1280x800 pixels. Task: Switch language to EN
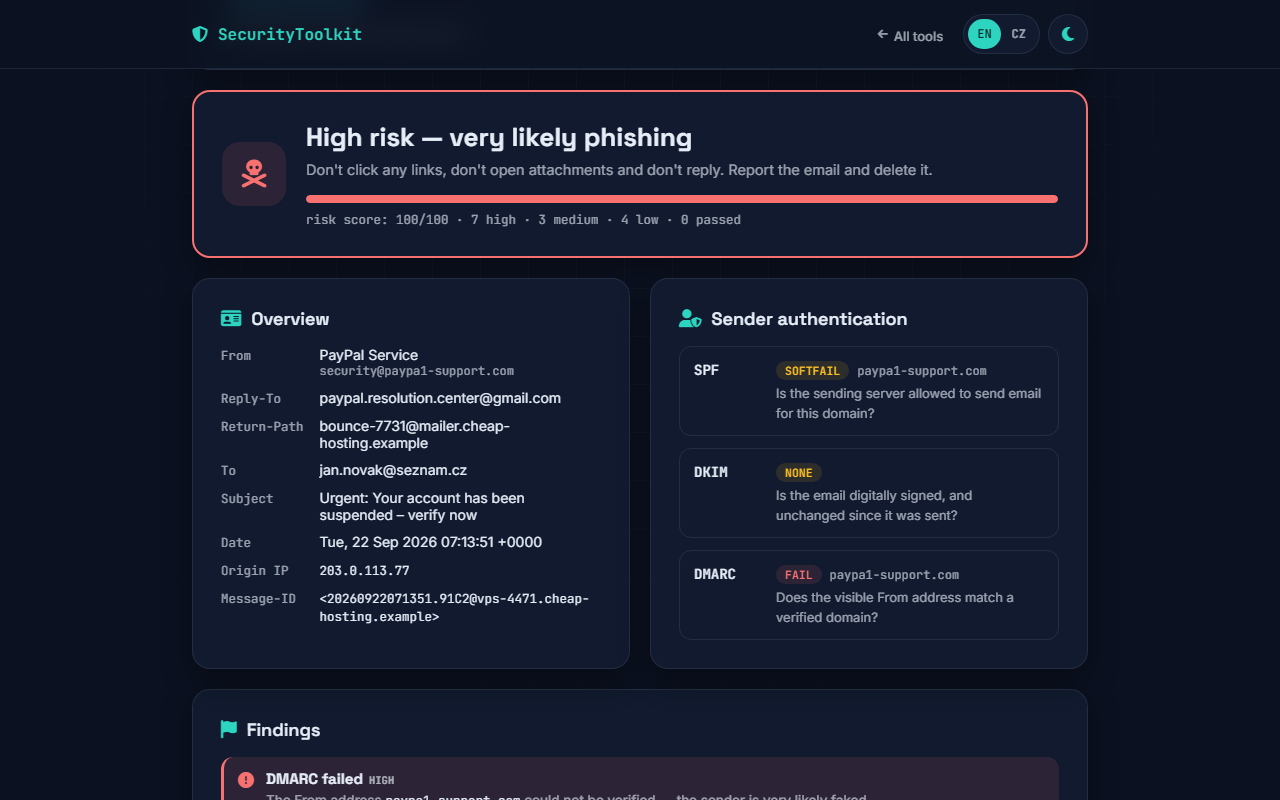tap(985, 34)
